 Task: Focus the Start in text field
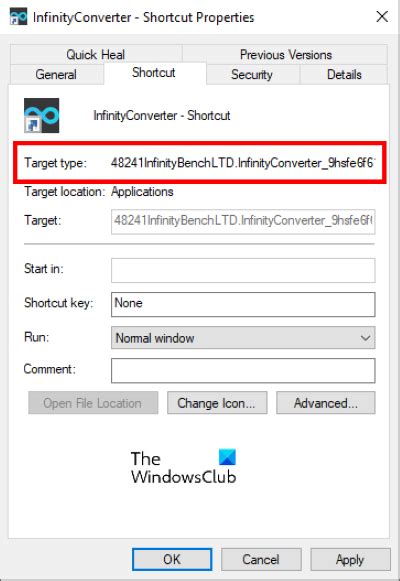click(x=243, y=270)
